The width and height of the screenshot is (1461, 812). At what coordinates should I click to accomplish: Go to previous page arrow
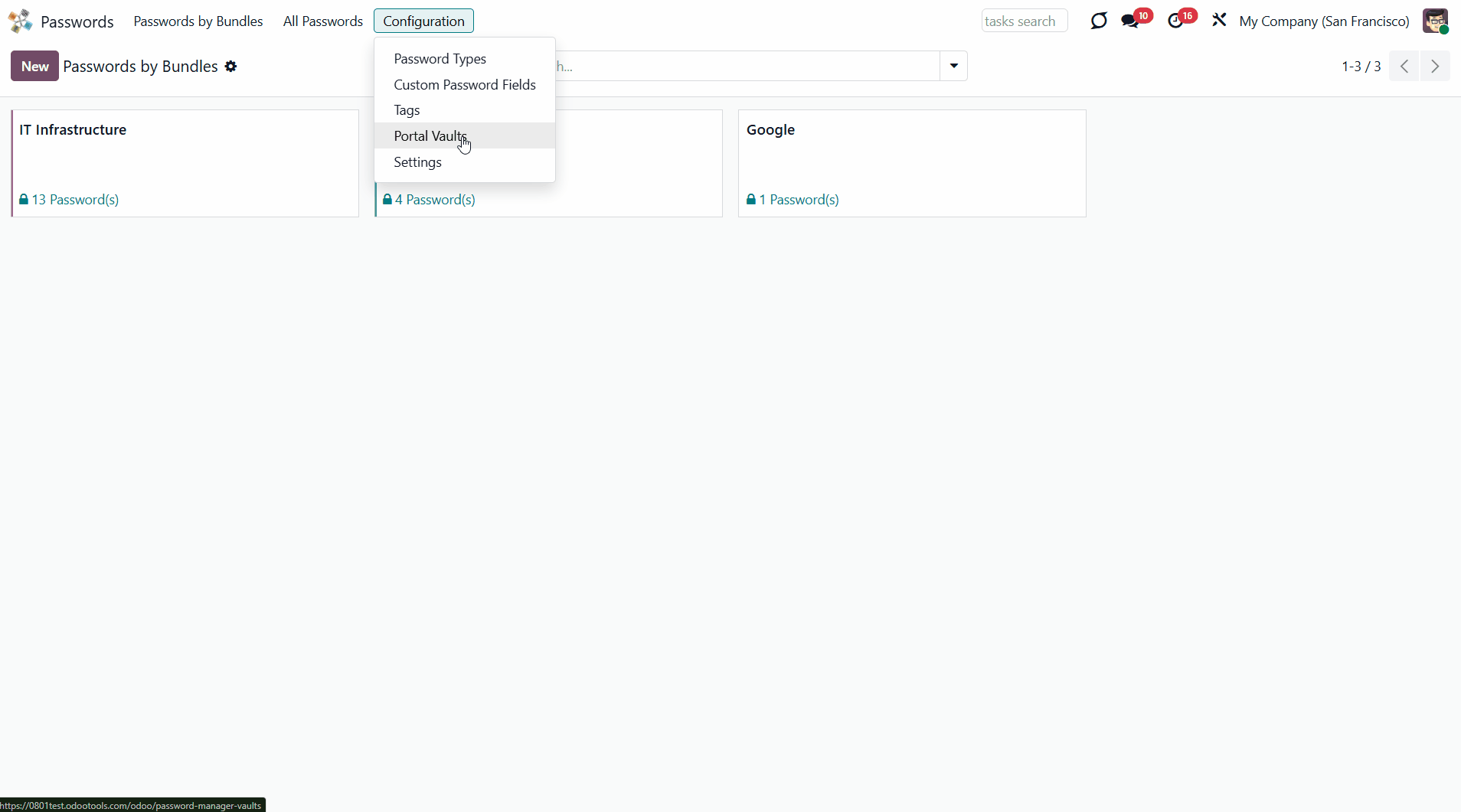pos(1404,67)
